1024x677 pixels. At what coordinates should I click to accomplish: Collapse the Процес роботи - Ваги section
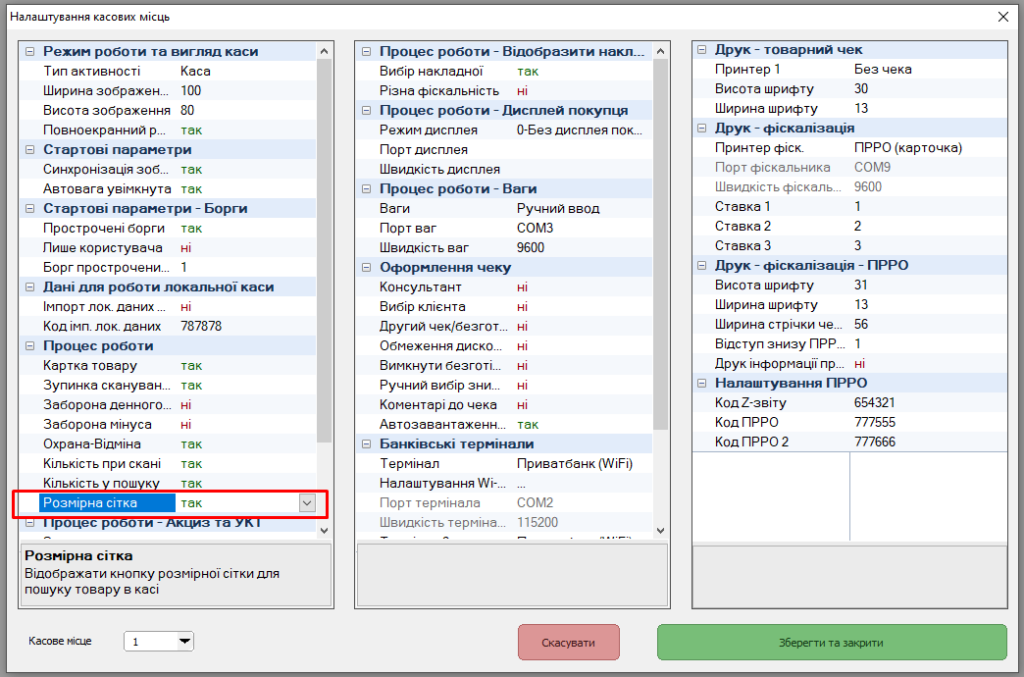coord(365,189)
